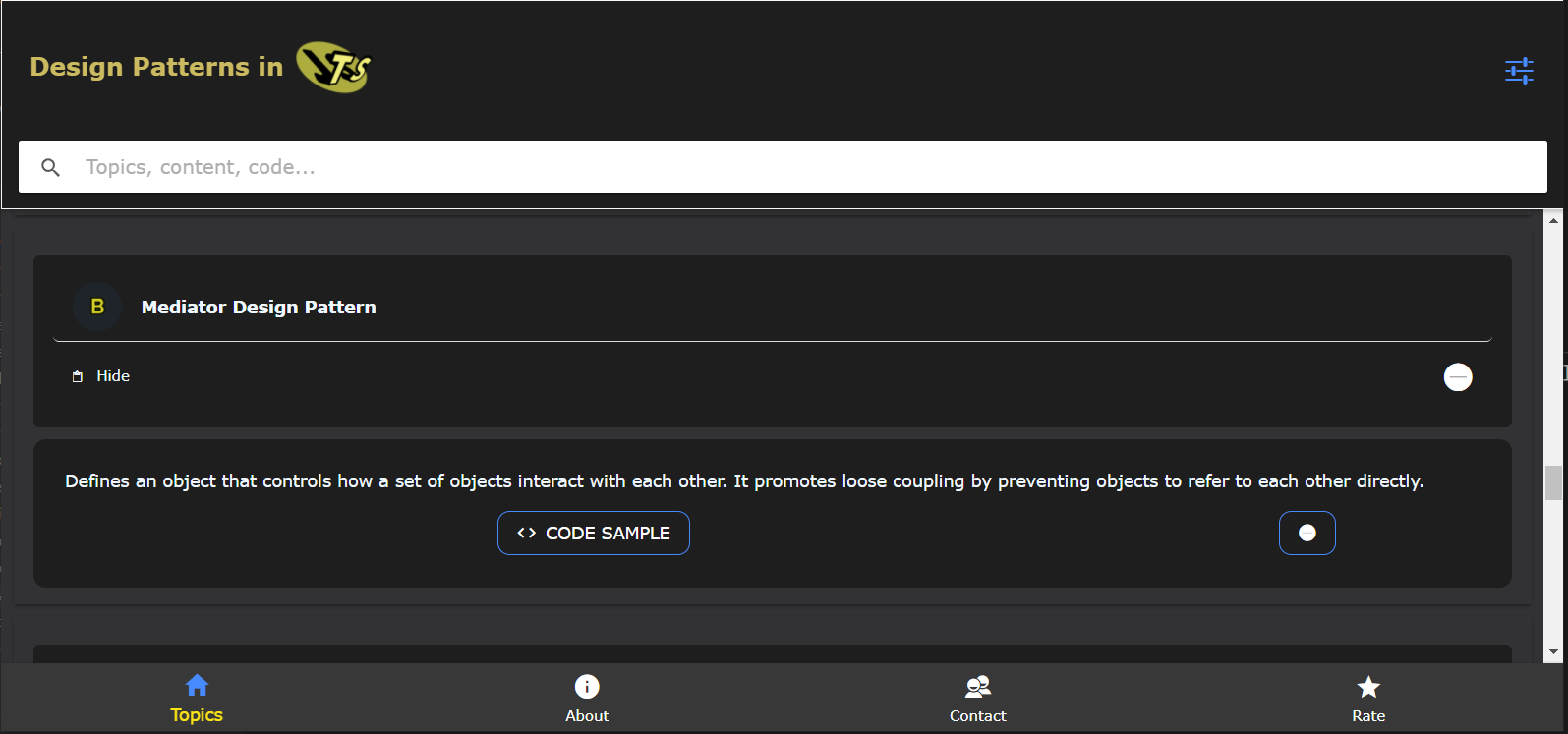Click the magnifier search icon
Viewport: 1568px width, 734px height.
(x=51, y=168)
